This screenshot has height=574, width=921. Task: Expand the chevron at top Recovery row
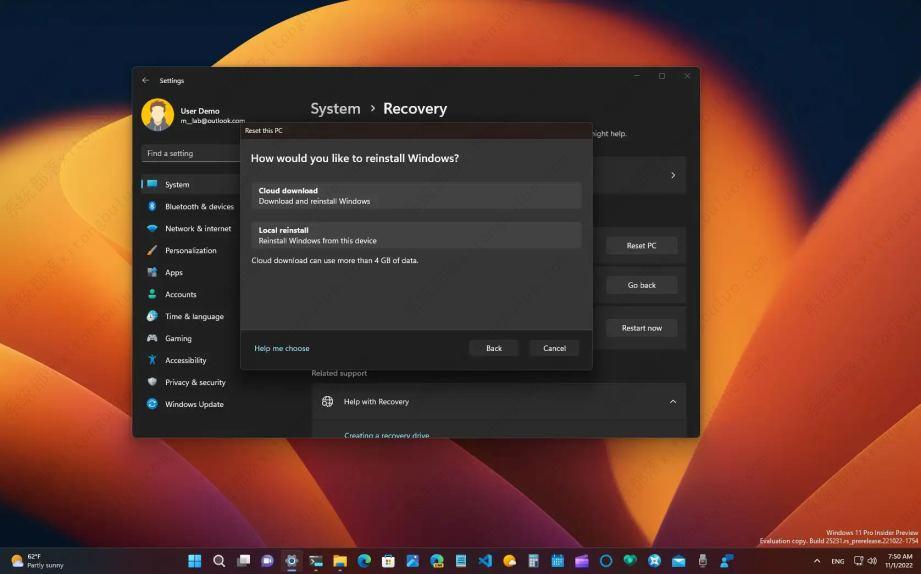pyautogui.click(x=672, y=175)
